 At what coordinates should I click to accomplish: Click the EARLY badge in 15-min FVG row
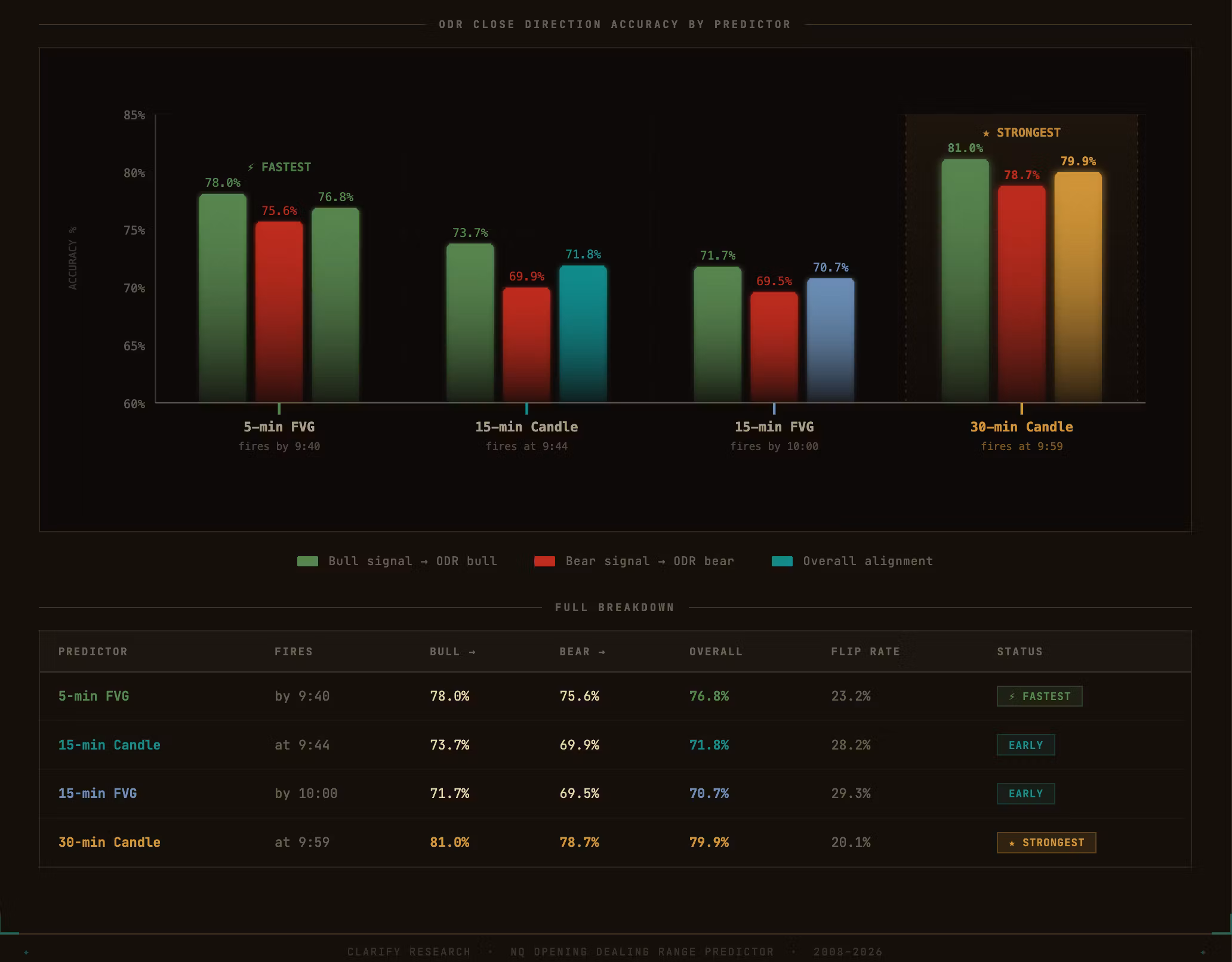tap(1025, 794)
